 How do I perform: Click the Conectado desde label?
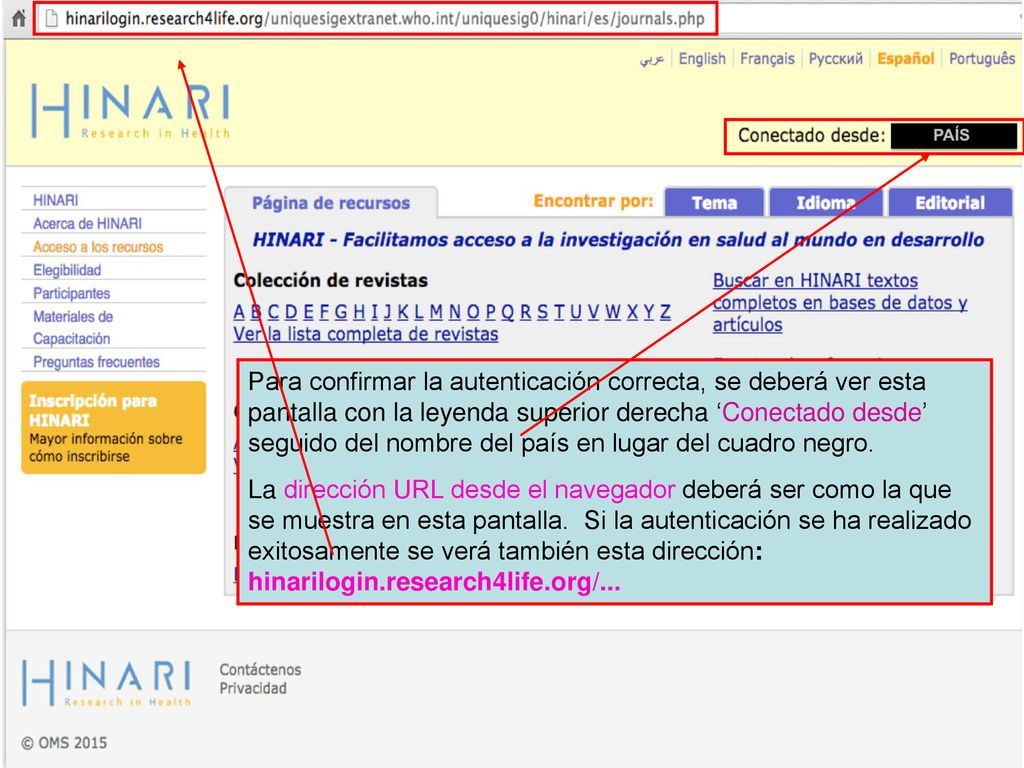[812, 136]
